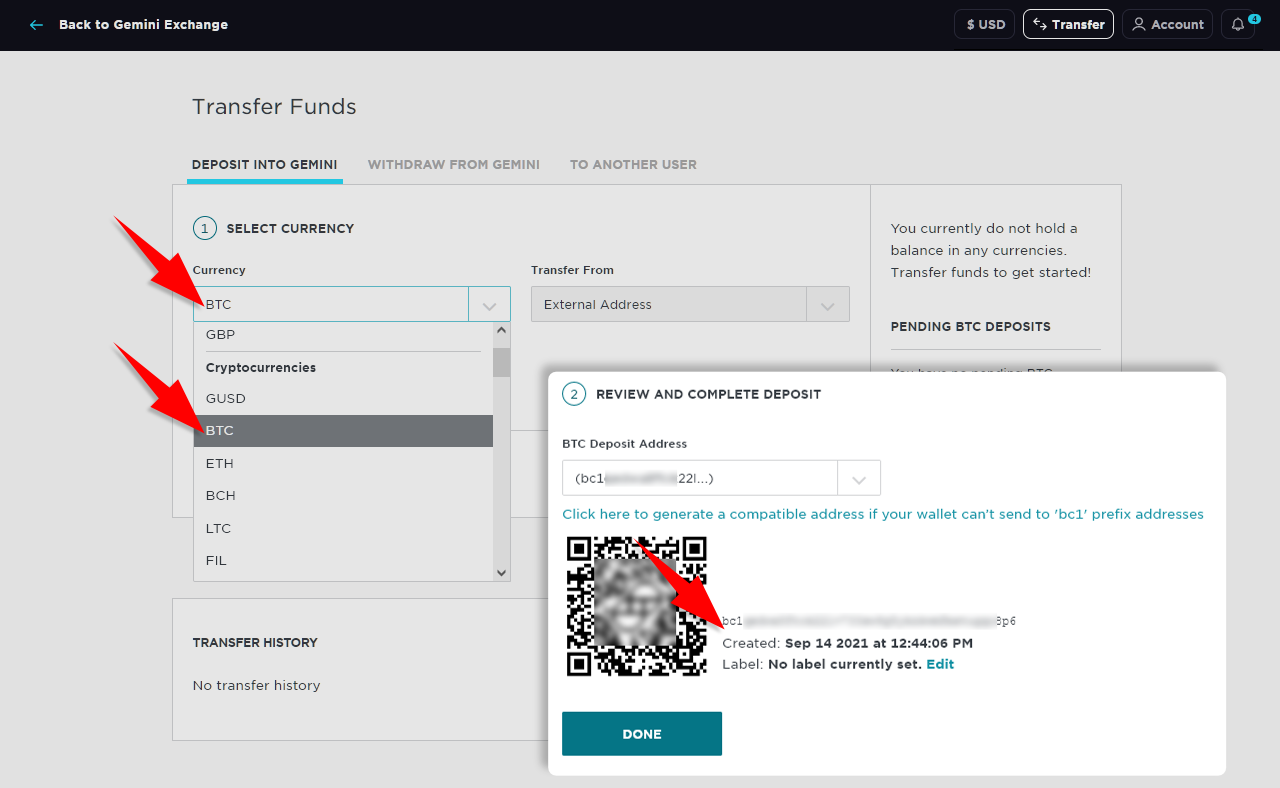Click the deposit QR code image

tap(637, 606)
